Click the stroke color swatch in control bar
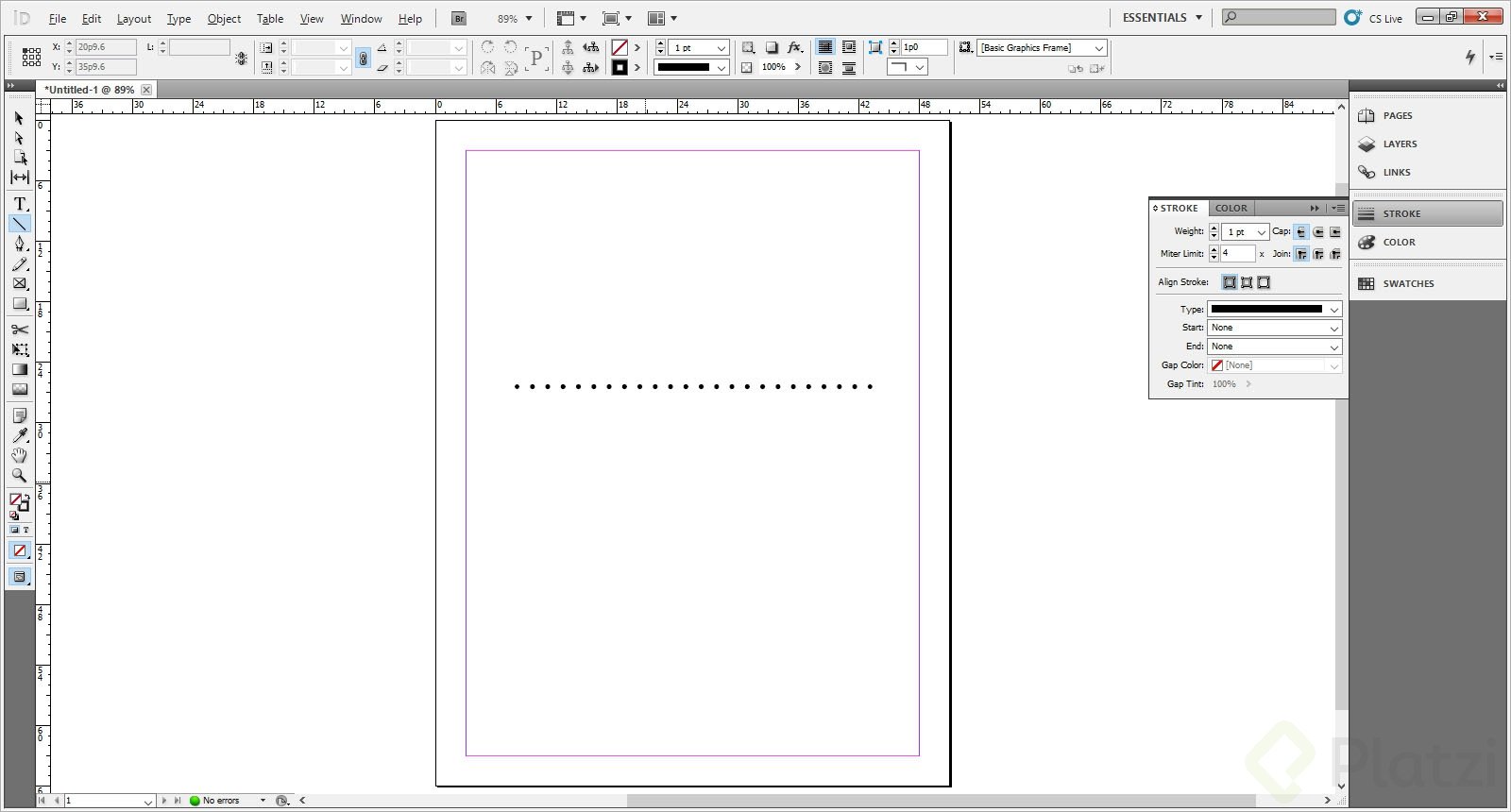The height and width of the screenshot is (812, 1511). click(620, 67)
